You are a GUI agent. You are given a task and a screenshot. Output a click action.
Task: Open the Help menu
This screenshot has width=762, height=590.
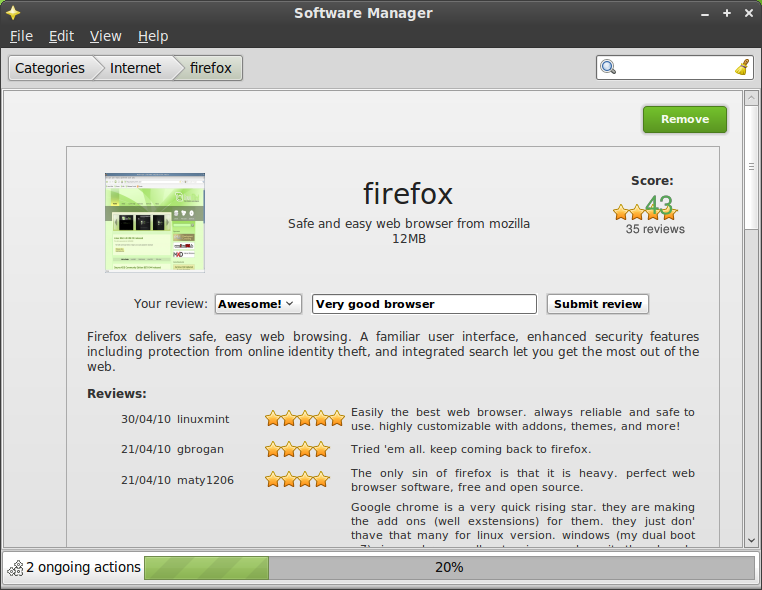pyautogui.click(x=153, y=36)
